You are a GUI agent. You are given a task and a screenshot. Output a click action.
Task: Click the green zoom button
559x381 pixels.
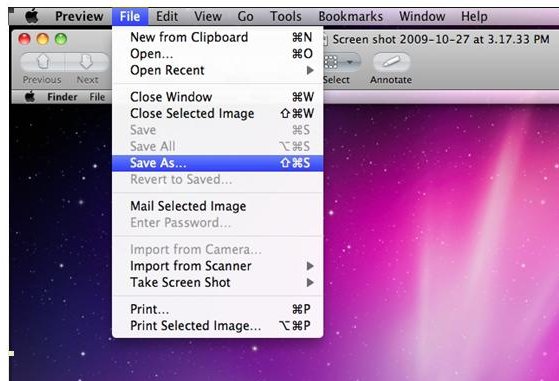pyautogui.click(x=61, y=39)
